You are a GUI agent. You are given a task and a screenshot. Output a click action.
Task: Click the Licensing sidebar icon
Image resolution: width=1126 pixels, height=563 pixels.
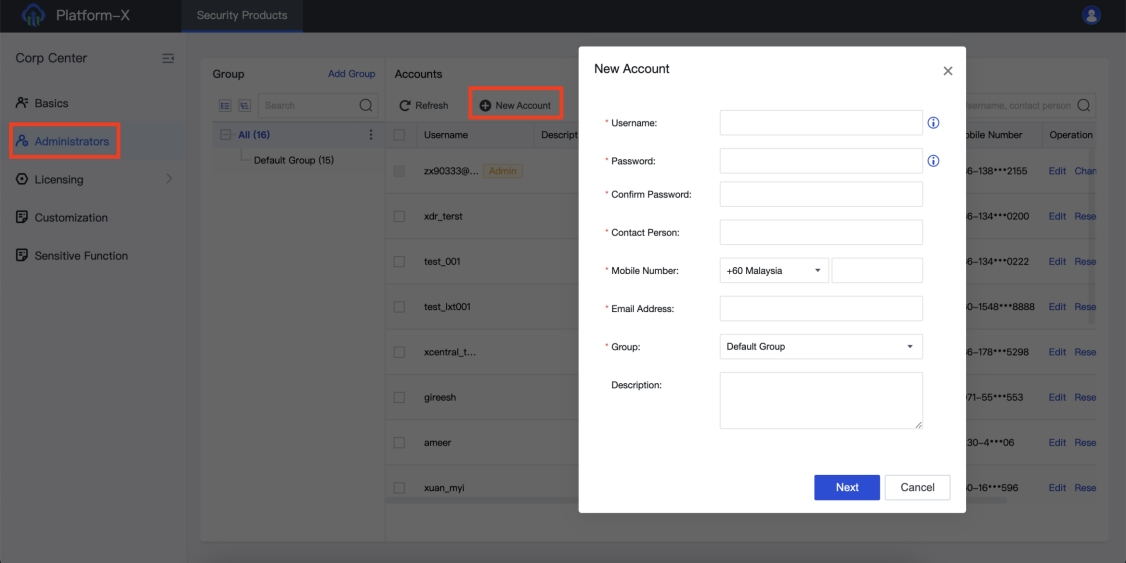22,179
